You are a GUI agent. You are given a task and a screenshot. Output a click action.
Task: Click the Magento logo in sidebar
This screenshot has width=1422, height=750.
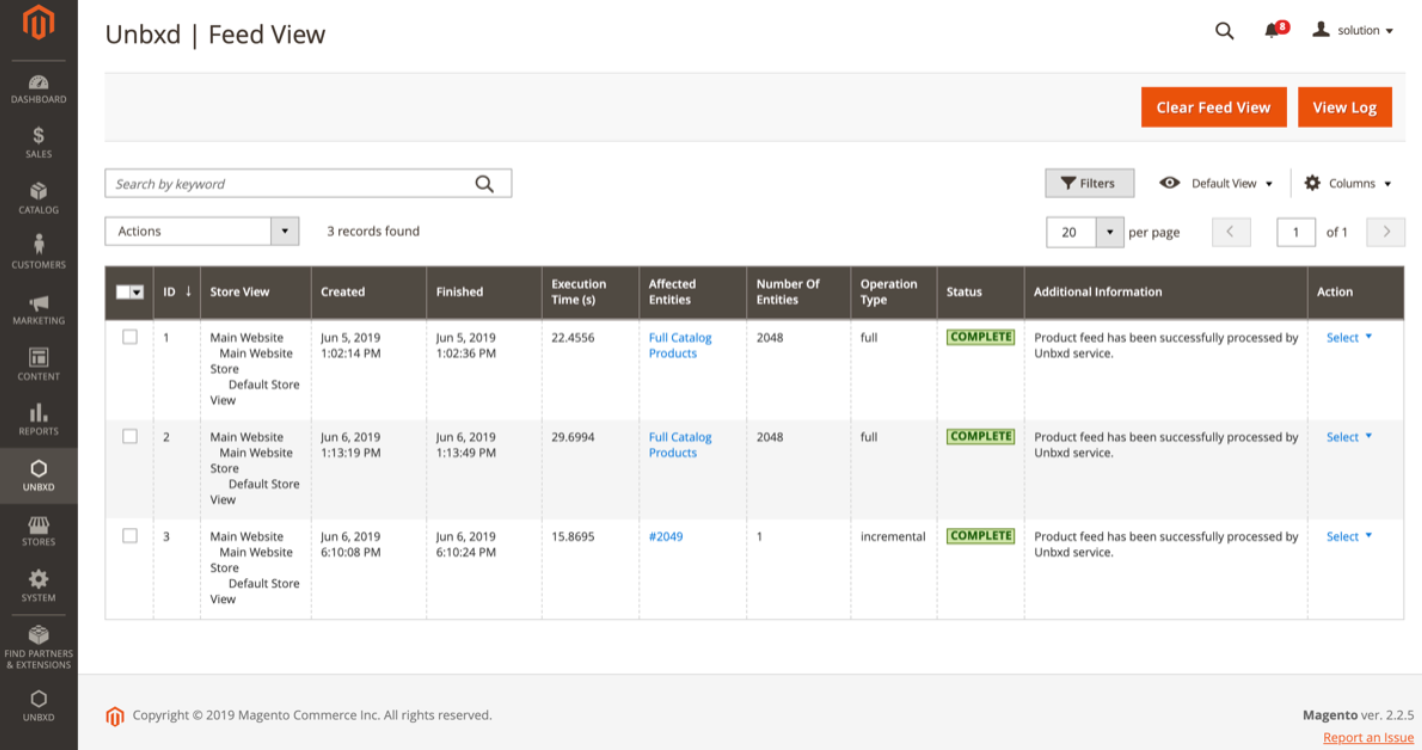coord(38,23)
